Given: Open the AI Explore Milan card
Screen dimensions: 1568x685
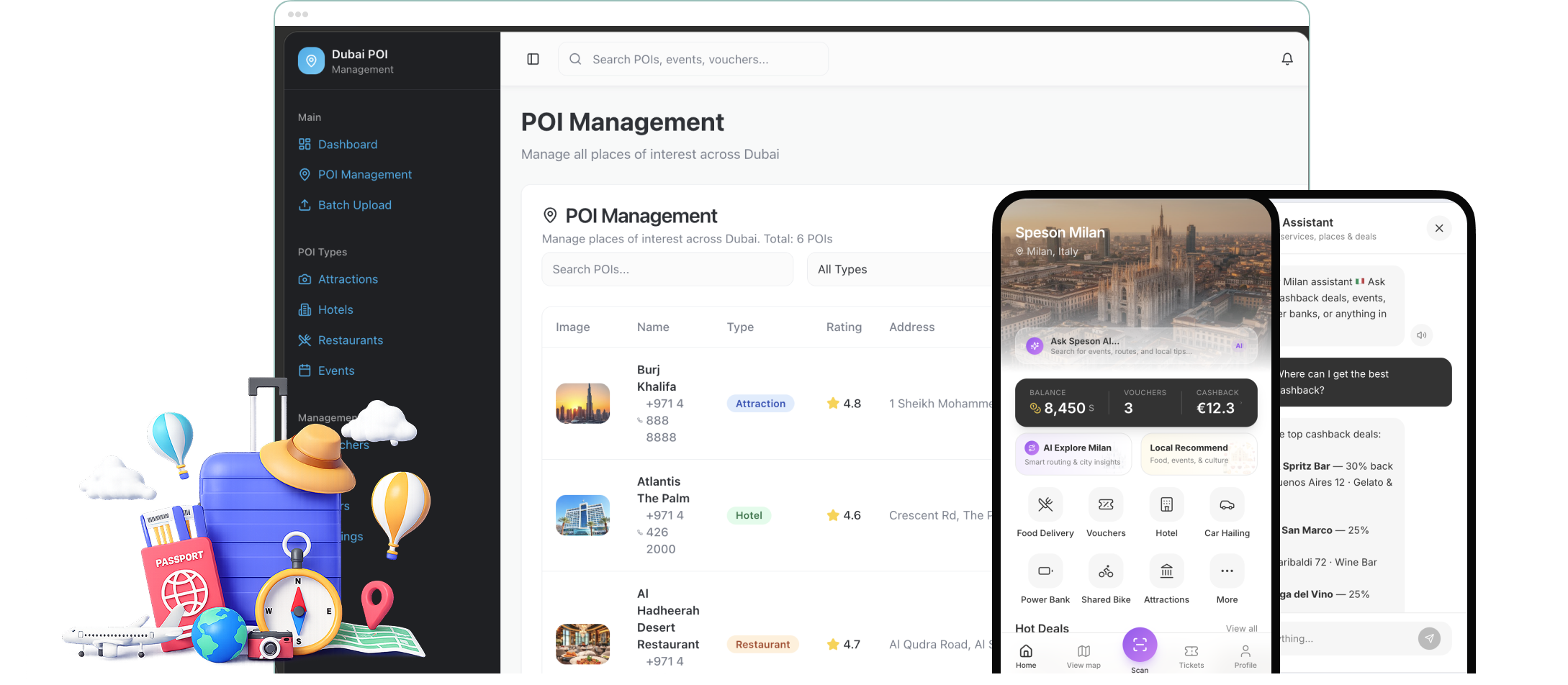Looking at the screenshot, I should 1073,454.
